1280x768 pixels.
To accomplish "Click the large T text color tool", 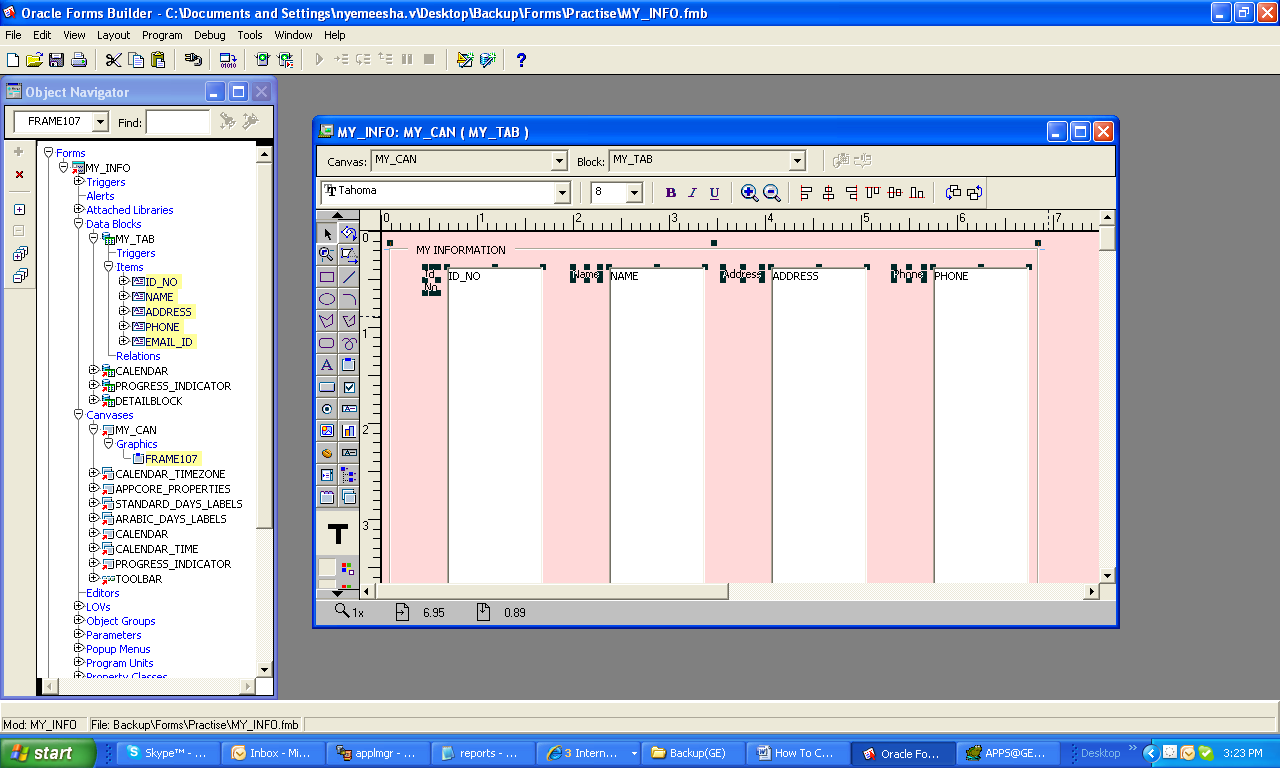I will click(338, 534).
